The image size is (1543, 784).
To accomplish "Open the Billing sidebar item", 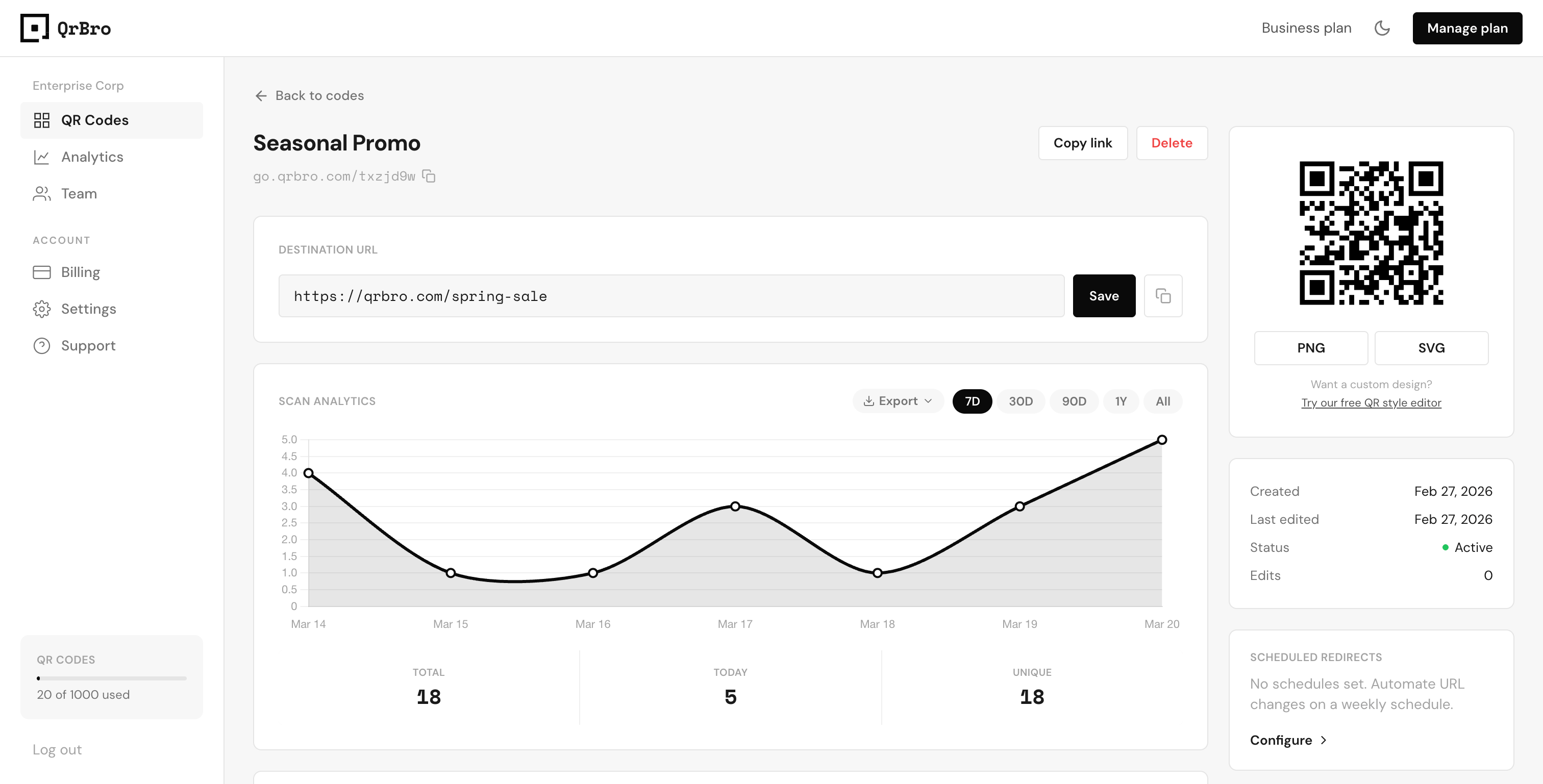I will click(x=111, y=272).
